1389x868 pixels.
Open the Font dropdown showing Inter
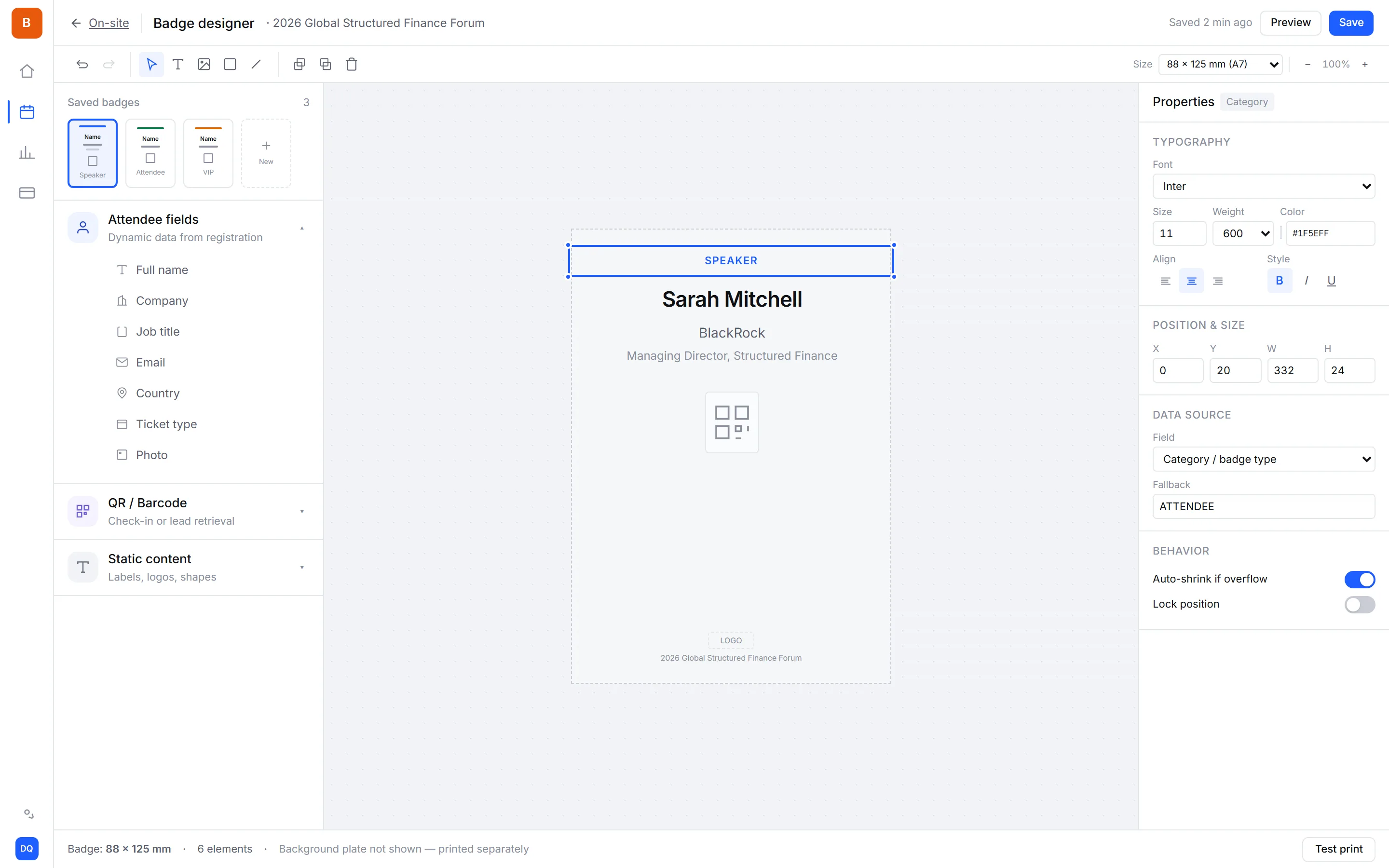tap(1264, 187)
